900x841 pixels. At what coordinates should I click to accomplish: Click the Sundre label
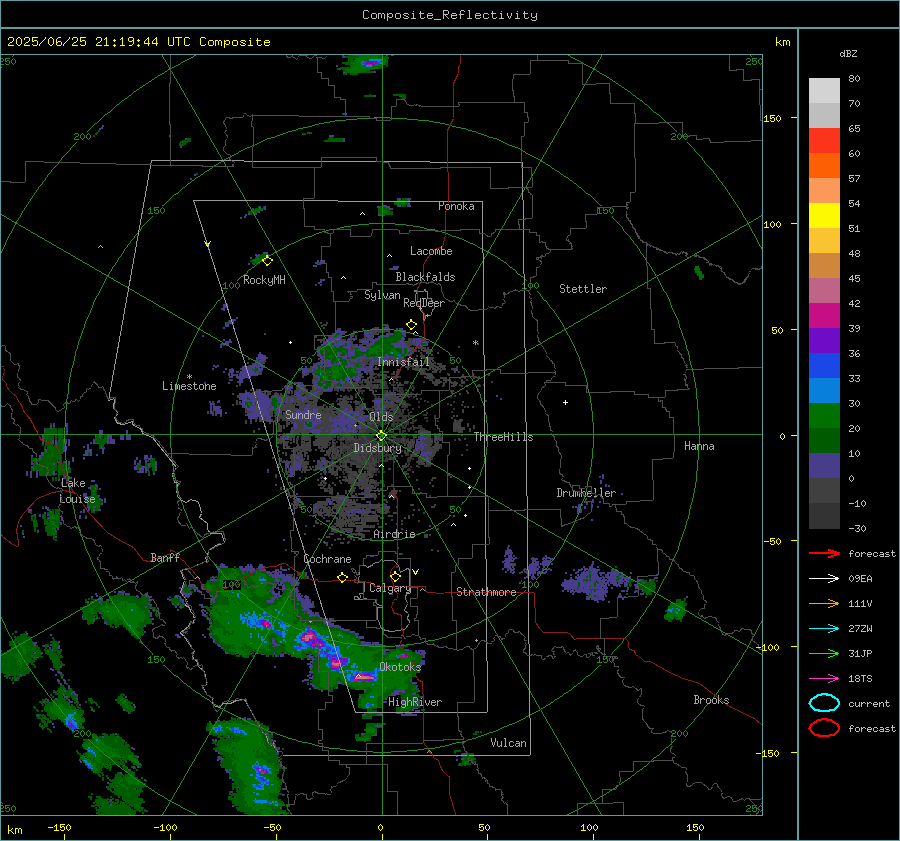[x=303, y=415]
